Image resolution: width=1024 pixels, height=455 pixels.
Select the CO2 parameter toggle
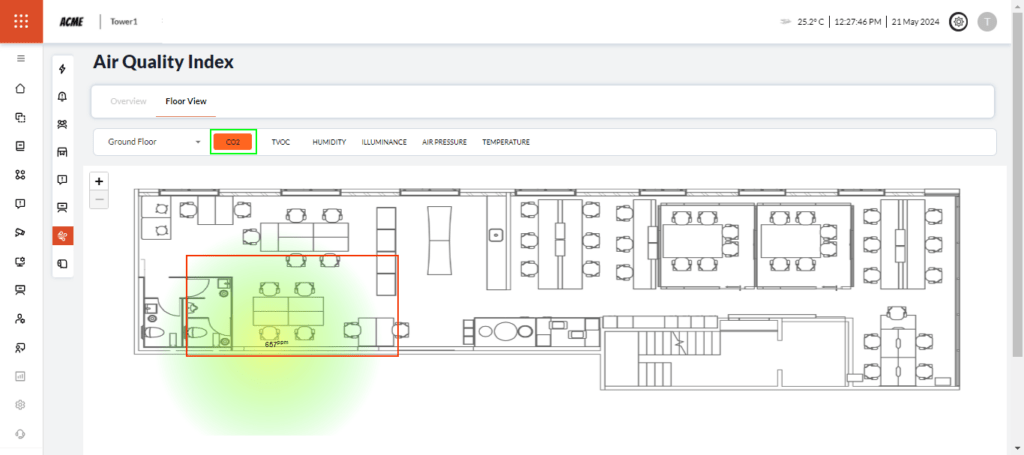tap(233, 142)
